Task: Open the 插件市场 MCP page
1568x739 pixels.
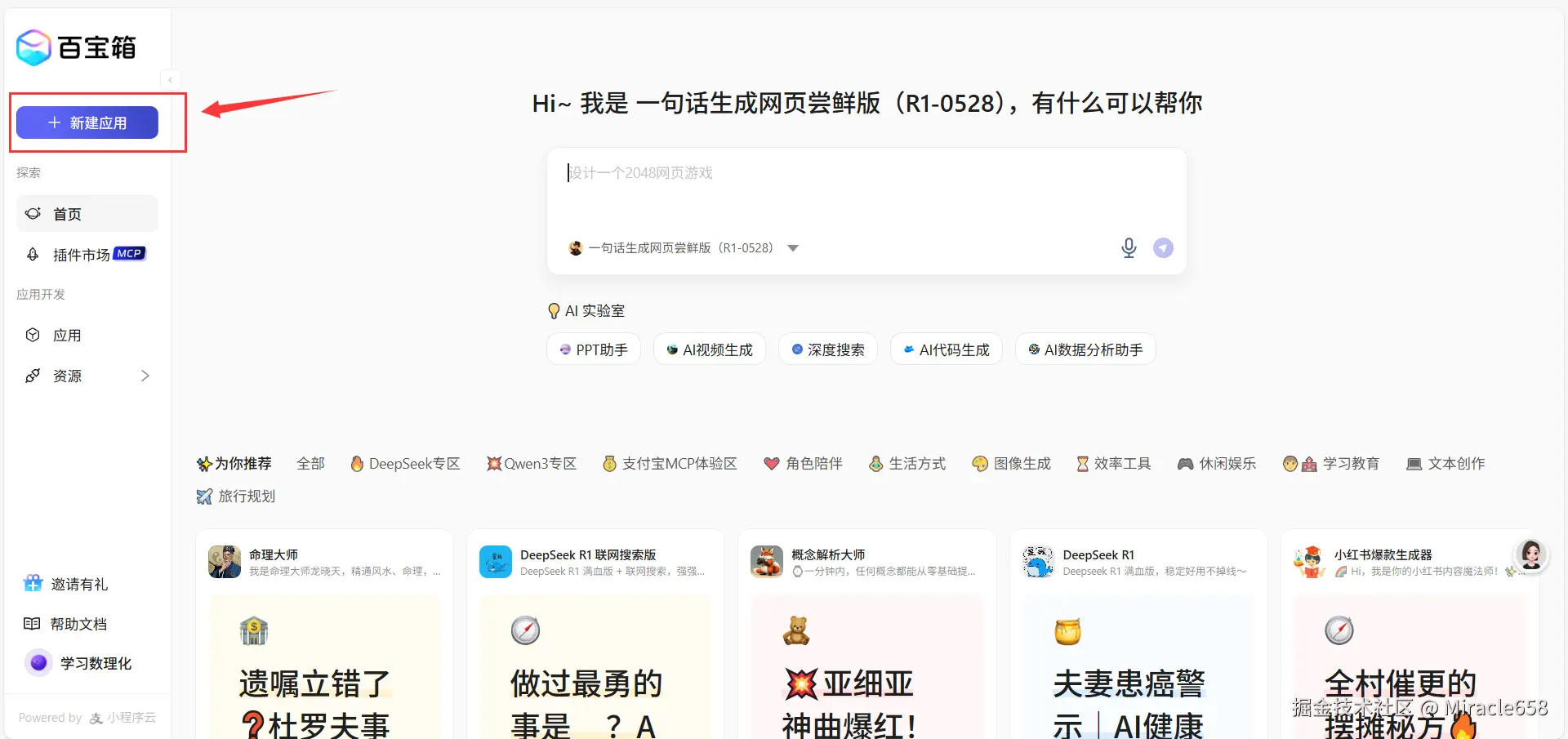Action: [x=82, y=254]
